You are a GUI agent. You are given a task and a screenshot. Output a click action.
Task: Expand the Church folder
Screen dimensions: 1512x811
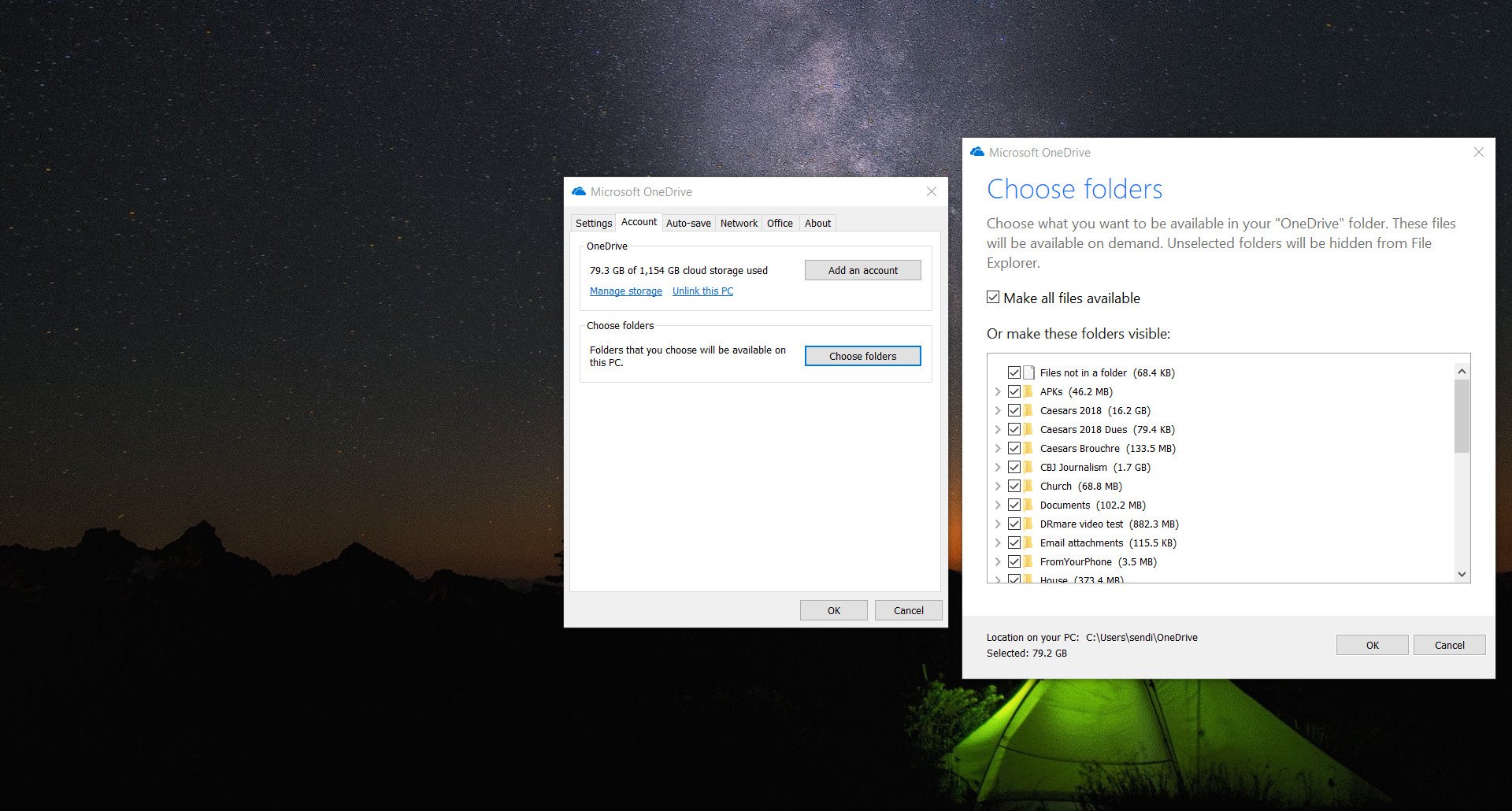998,486
